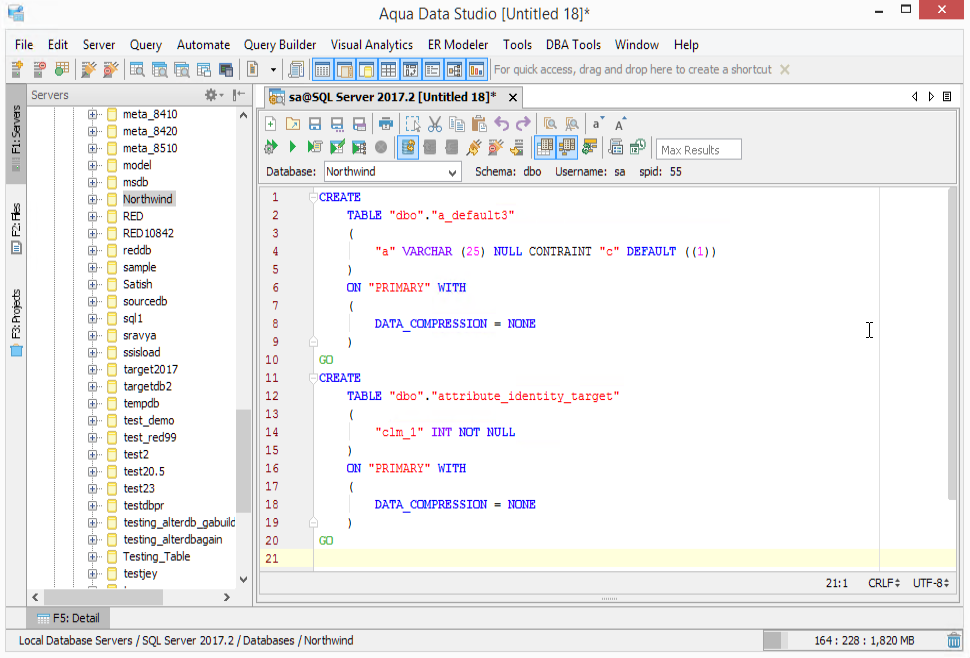The image size is (970, 658).
Task: Click the Cut scissors icon
Action: [x=434, y=124]
